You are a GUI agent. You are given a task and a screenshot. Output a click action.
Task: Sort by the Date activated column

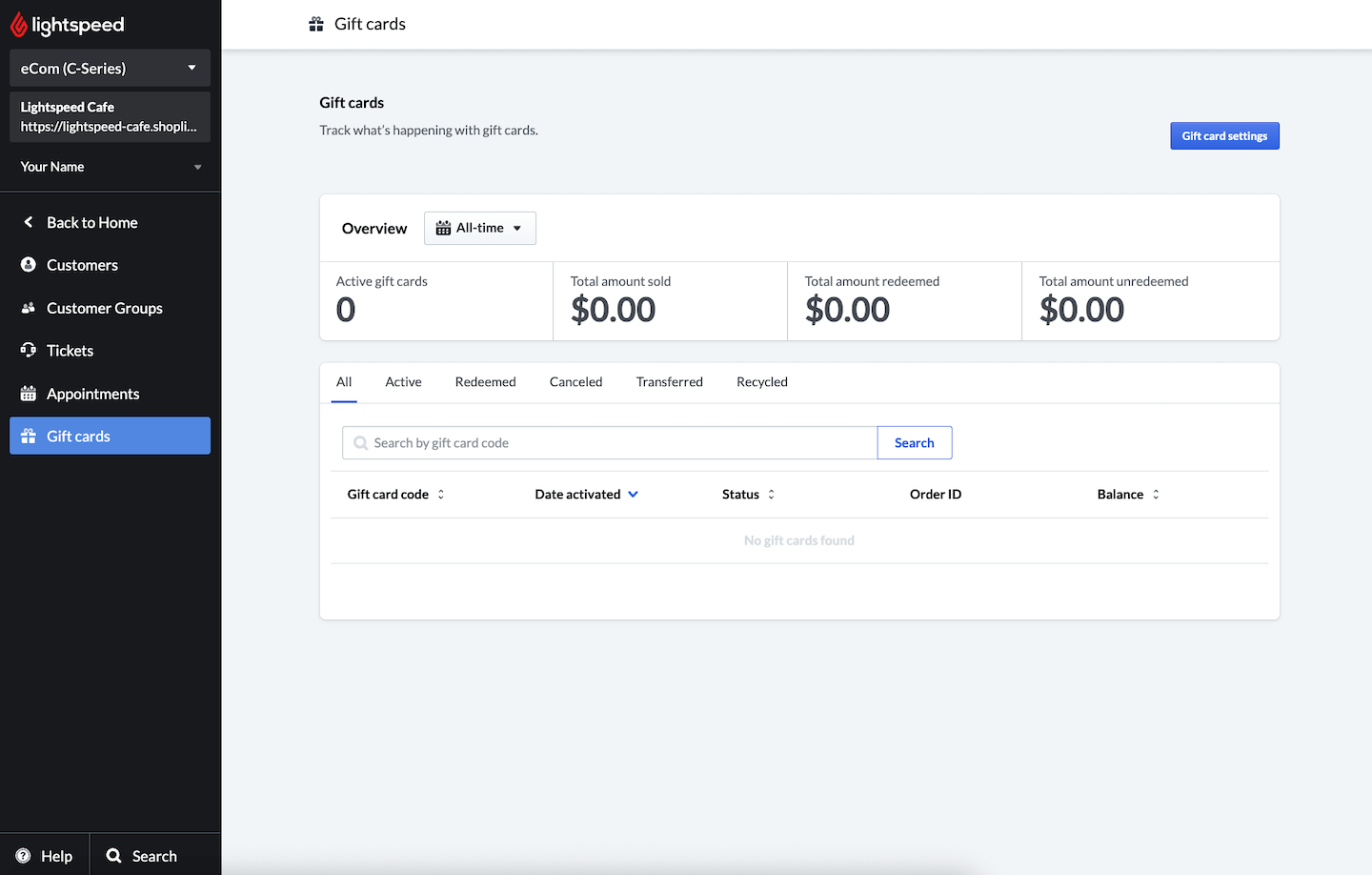586,495
